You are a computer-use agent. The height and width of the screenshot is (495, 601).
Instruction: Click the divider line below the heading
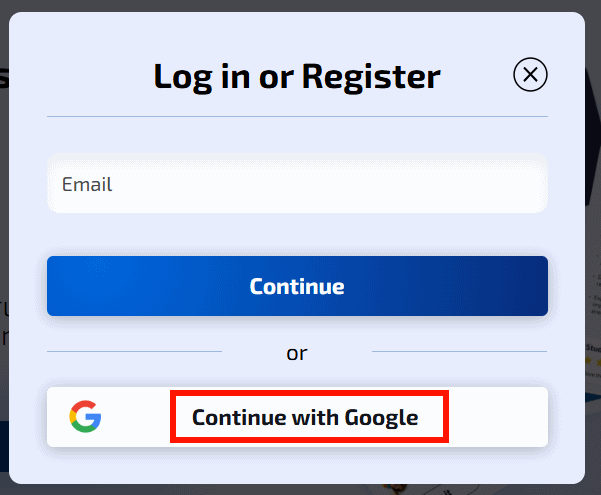(297, 117)
